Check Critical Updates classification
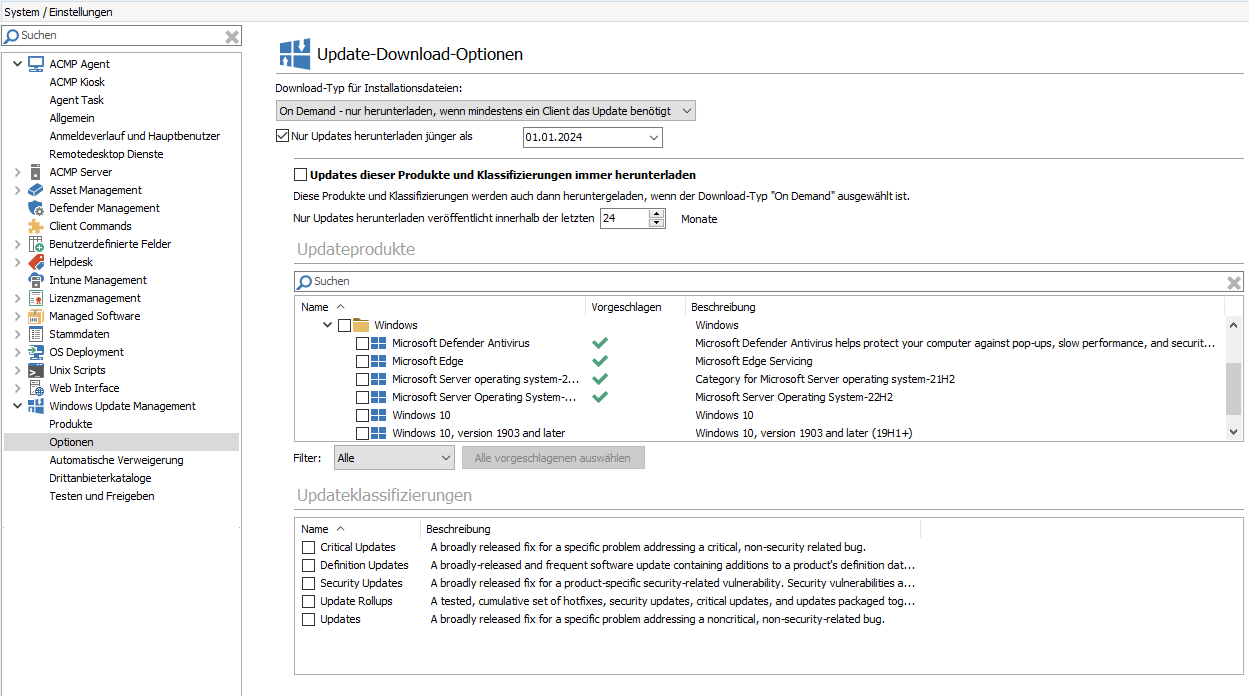 [309, 547]
